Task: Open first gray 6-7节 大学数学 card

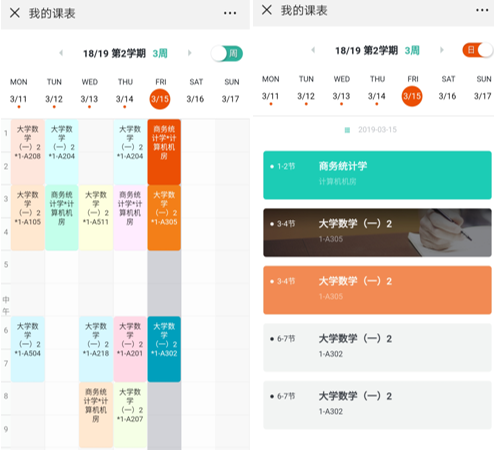Action: pos(377,347)
